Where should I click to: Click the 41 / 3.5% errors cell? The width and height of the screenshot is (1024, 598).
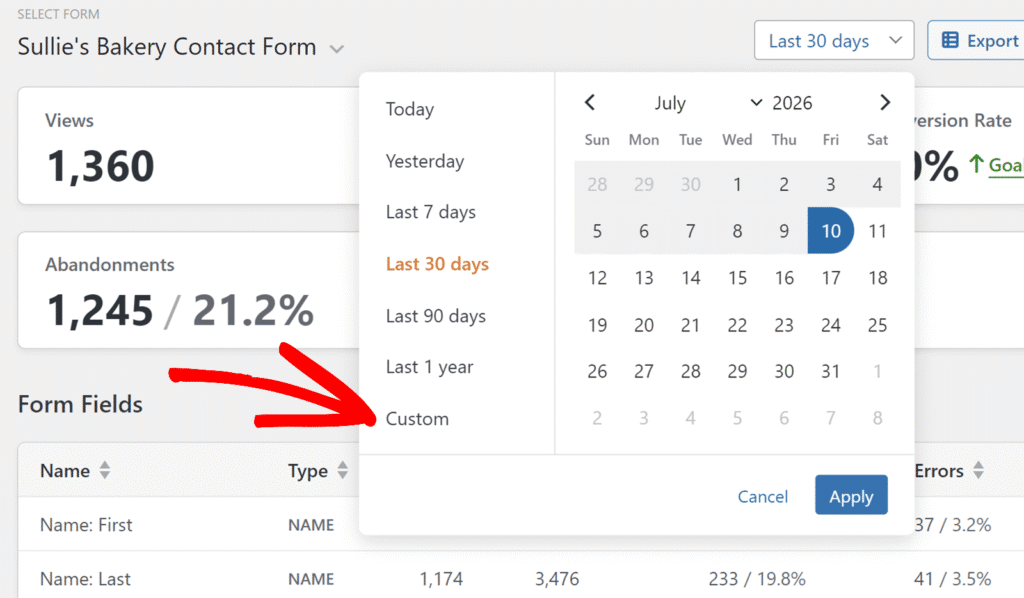tap(952, 578)
